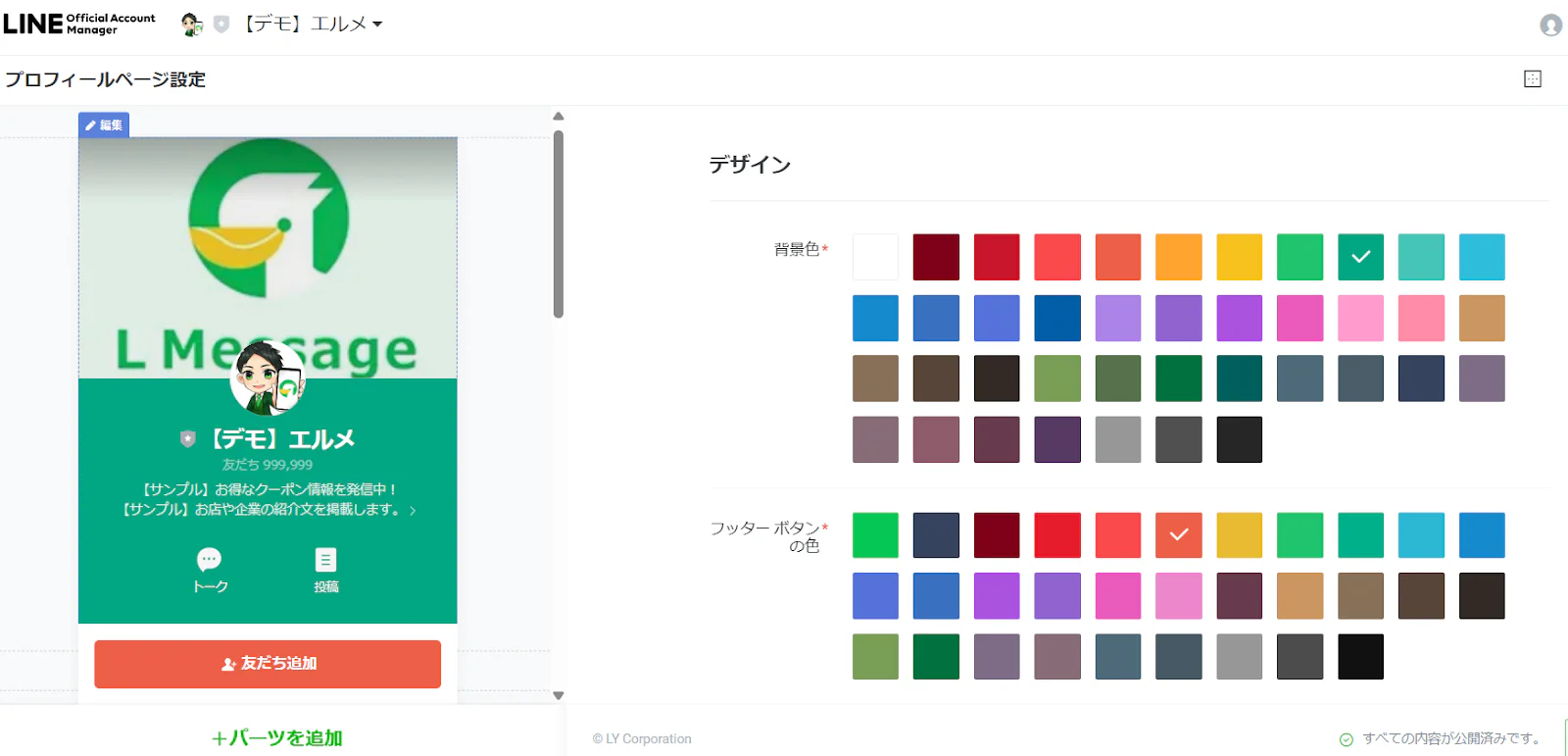Select black footer button color swatch
The height and width of the screenshot is (756, 1568).
(x=1361, y=657)
